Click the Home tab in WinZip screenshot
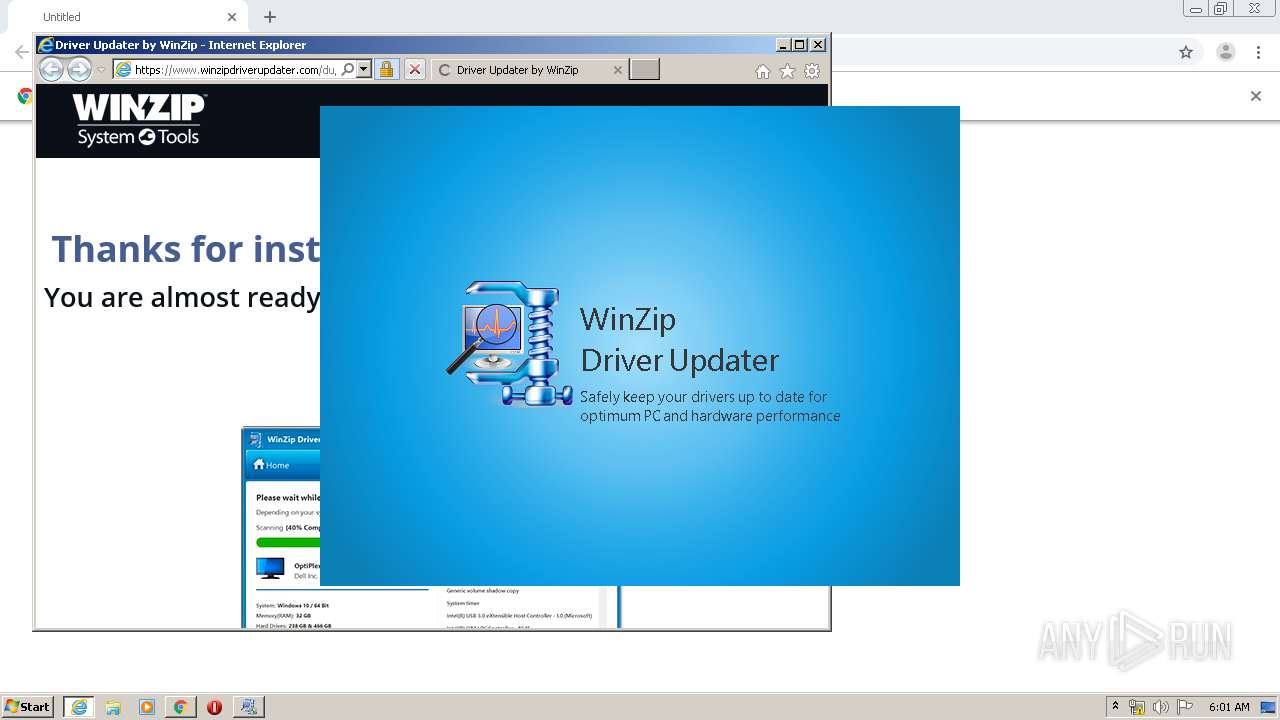This screenshot has height=720, width=1280. click(271, 465)
